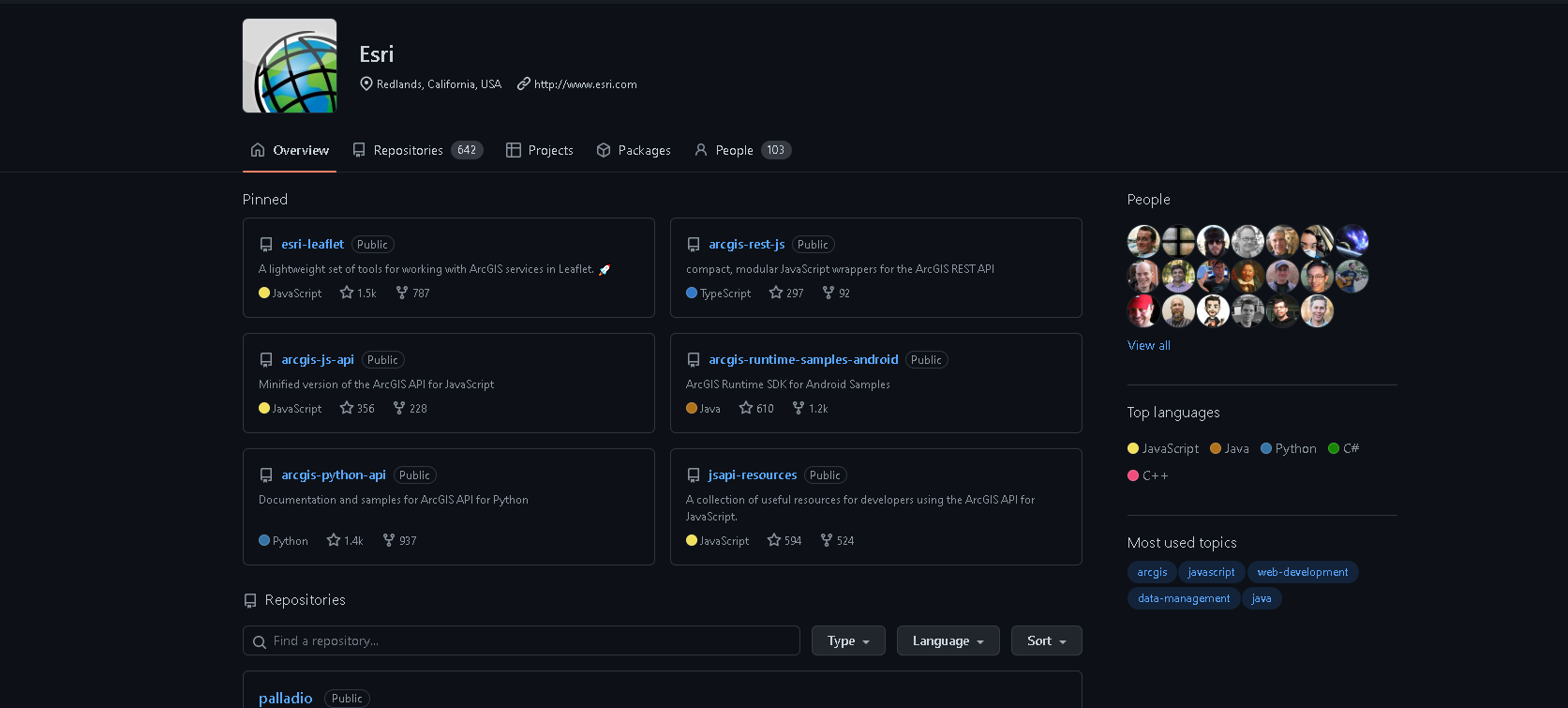Click the star icon on arcgis-python-api
Screen dimensions: 1568x708
(x=334, y=540)
